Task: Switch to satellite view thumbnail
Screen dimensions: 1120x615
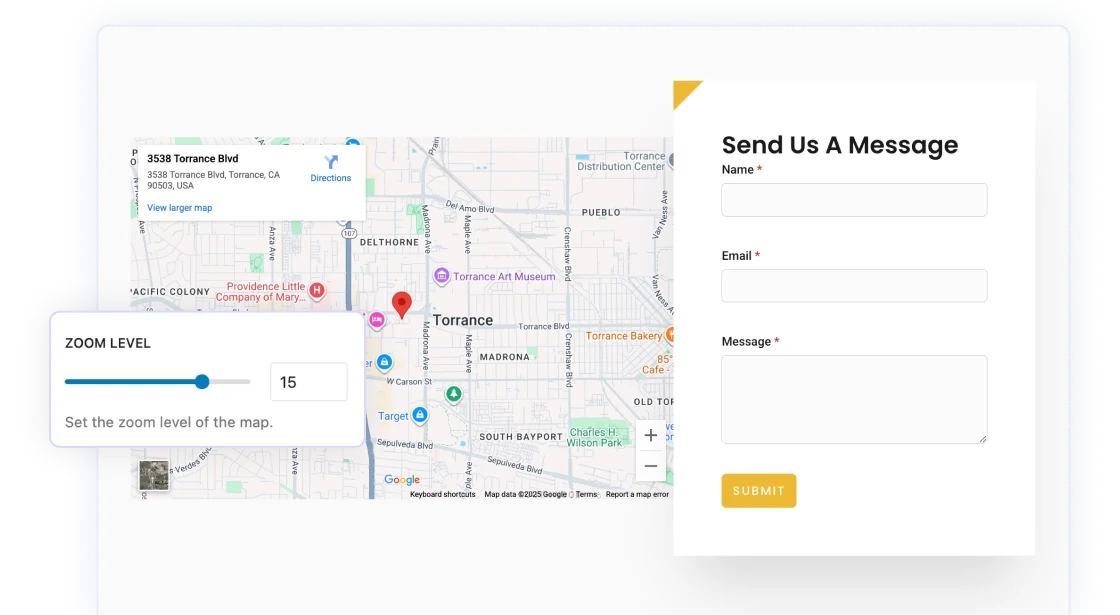Action: point(154,476)
